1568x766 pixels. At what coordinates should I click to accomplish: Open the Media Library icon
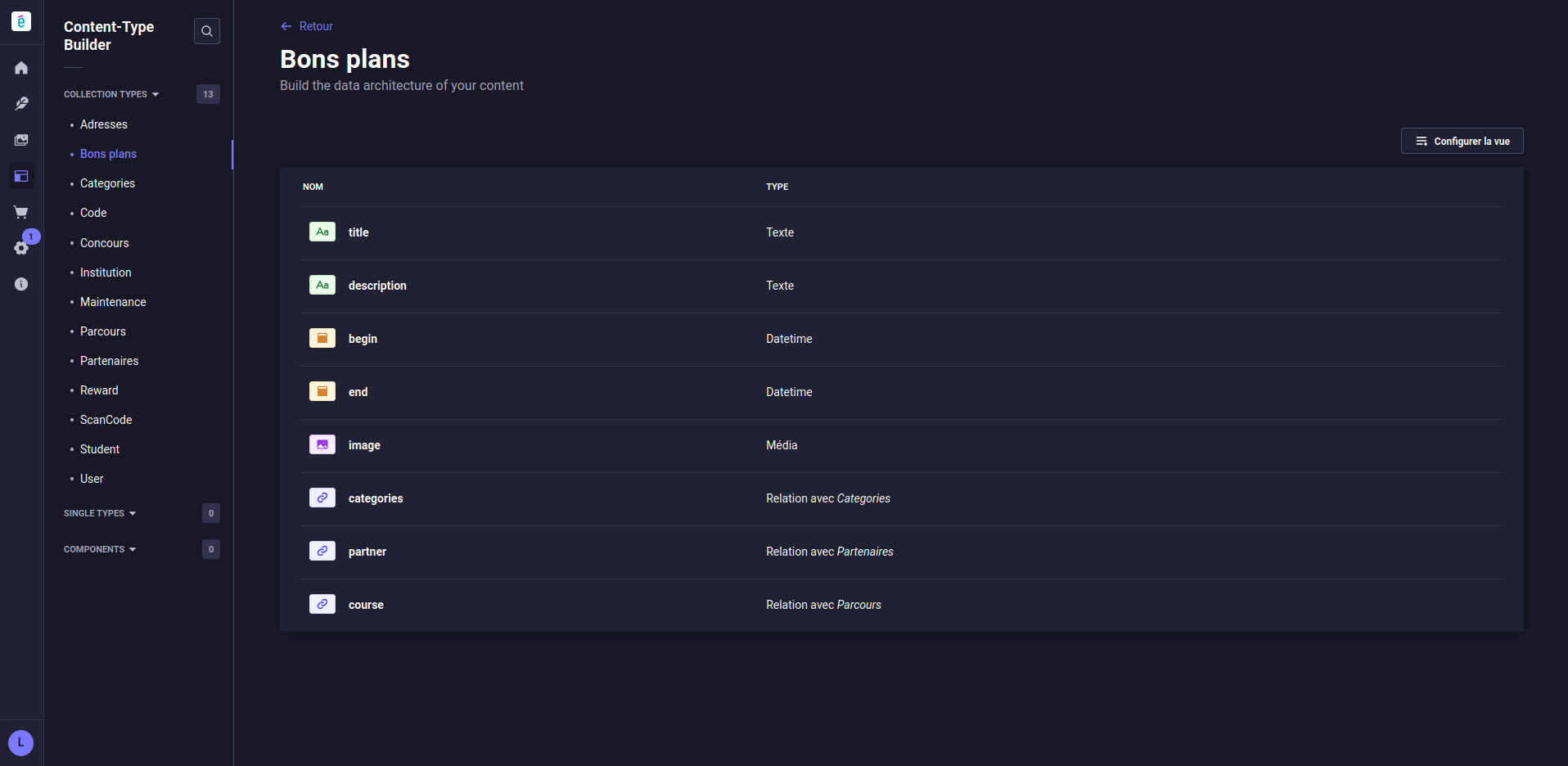(21, 139)
